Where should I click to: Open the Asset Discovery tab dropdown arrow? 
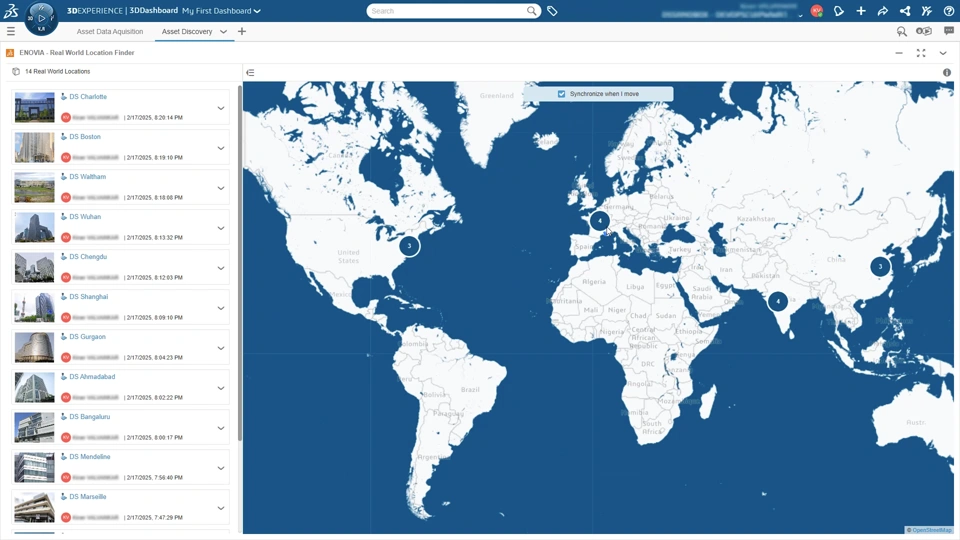(223, 31)
